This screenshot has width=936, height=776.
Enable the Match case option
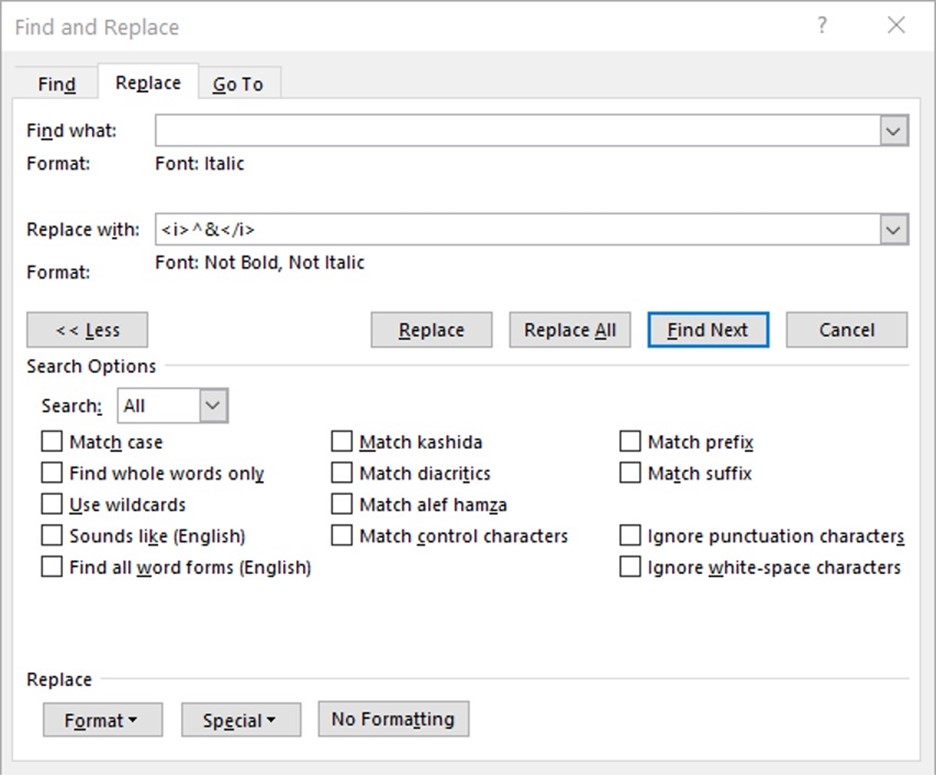(x=51, y=441)
